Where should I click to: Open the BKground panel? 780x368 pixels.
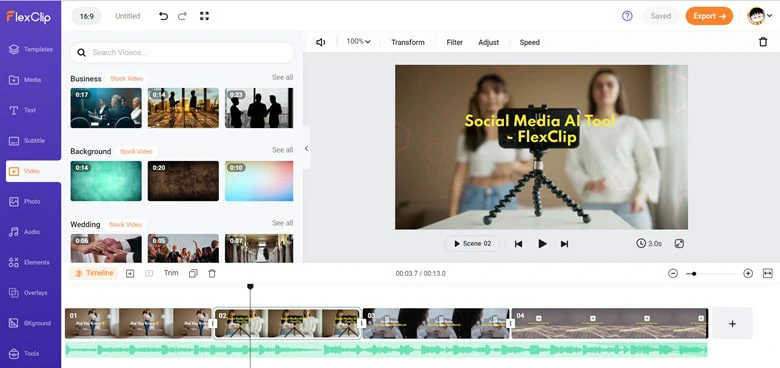click(x=31, y=323)
